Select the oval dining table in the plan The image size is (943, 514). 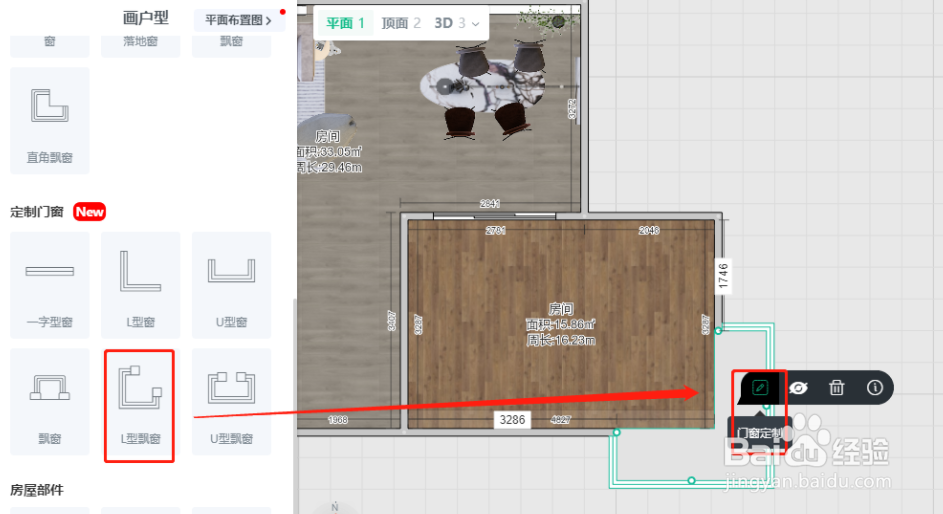pyautogui.click(x=482, y=85)
